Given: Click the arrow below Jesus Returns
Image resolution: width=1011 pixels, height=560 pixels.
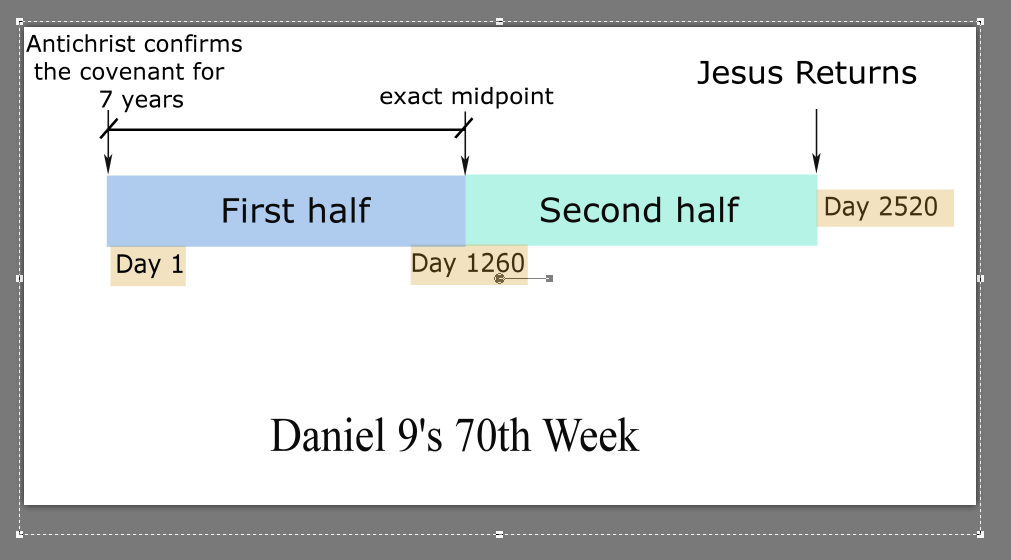Looking at the screenshot, I should 816,141.
